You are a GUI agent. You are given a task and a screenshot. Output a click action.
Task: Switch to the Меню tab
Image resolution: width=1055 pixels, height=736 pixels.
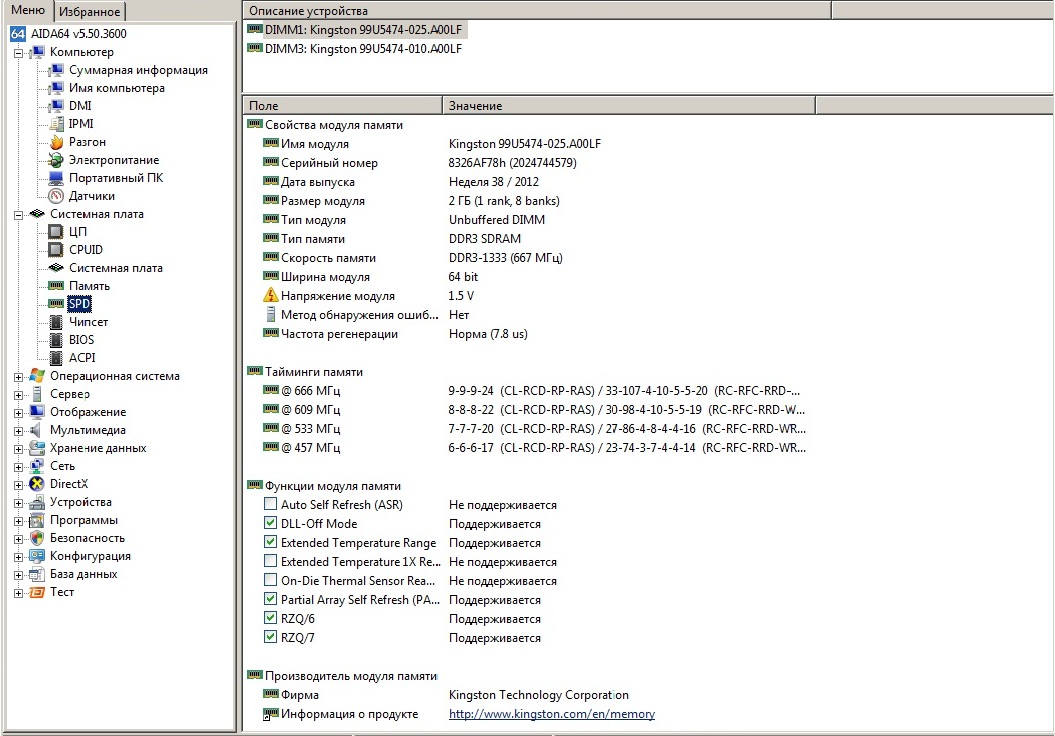pyautogui.click(x=28, y=10)
